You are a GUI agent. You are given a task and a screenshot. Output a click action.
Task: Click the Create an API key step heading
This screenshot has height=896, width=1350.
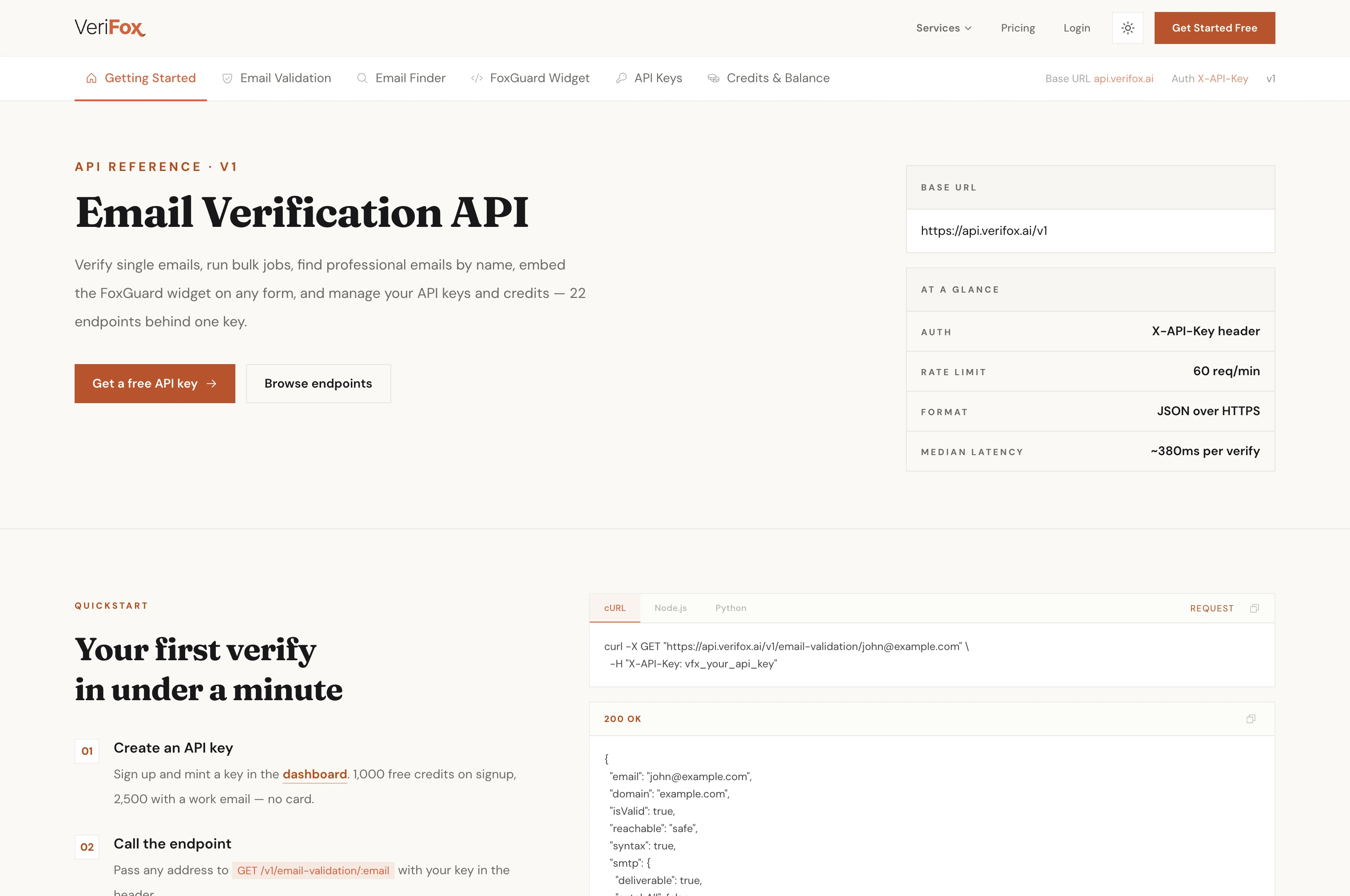tap(173, 748)
